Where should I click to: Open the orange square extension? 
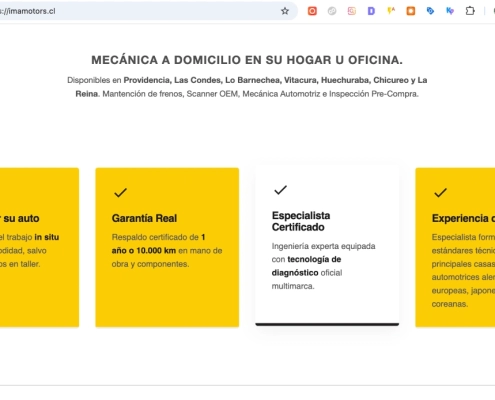tap(411, 11)
